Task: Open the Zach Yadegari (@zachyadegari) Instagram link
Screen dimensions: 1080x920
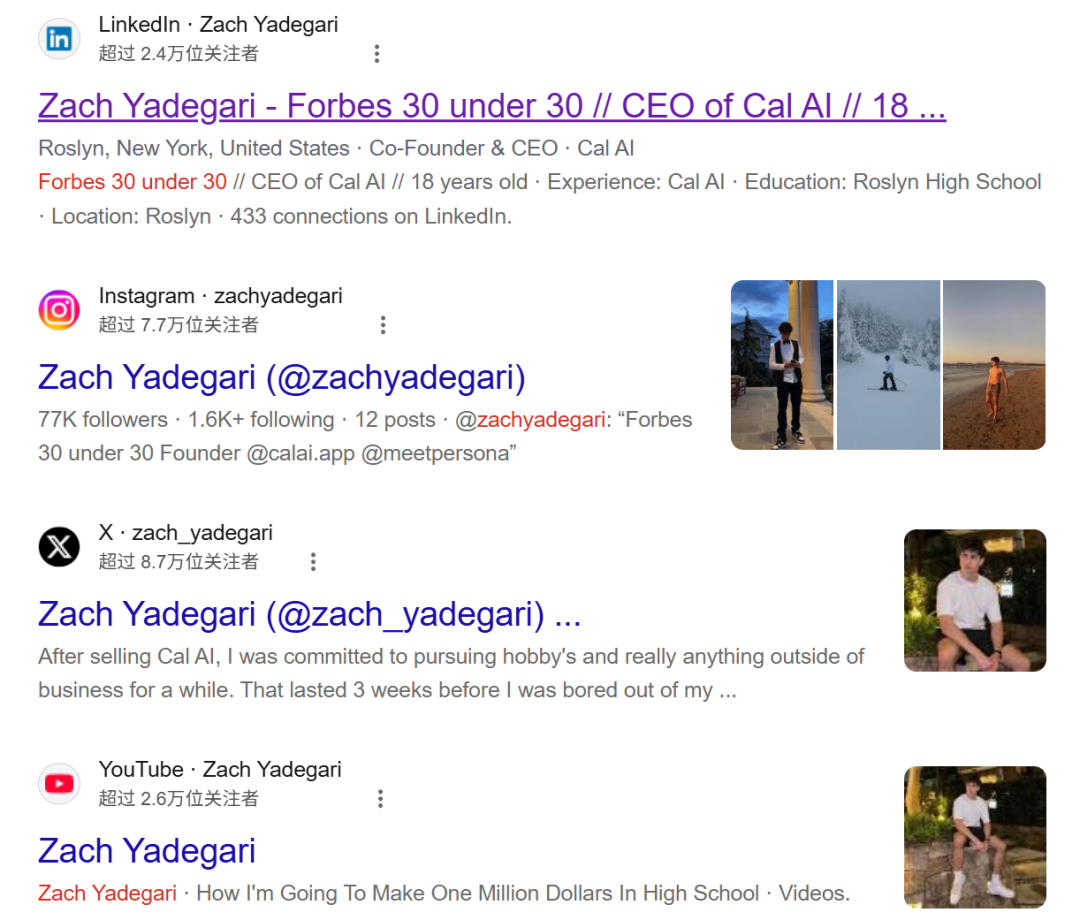Action: pos(282,377)
